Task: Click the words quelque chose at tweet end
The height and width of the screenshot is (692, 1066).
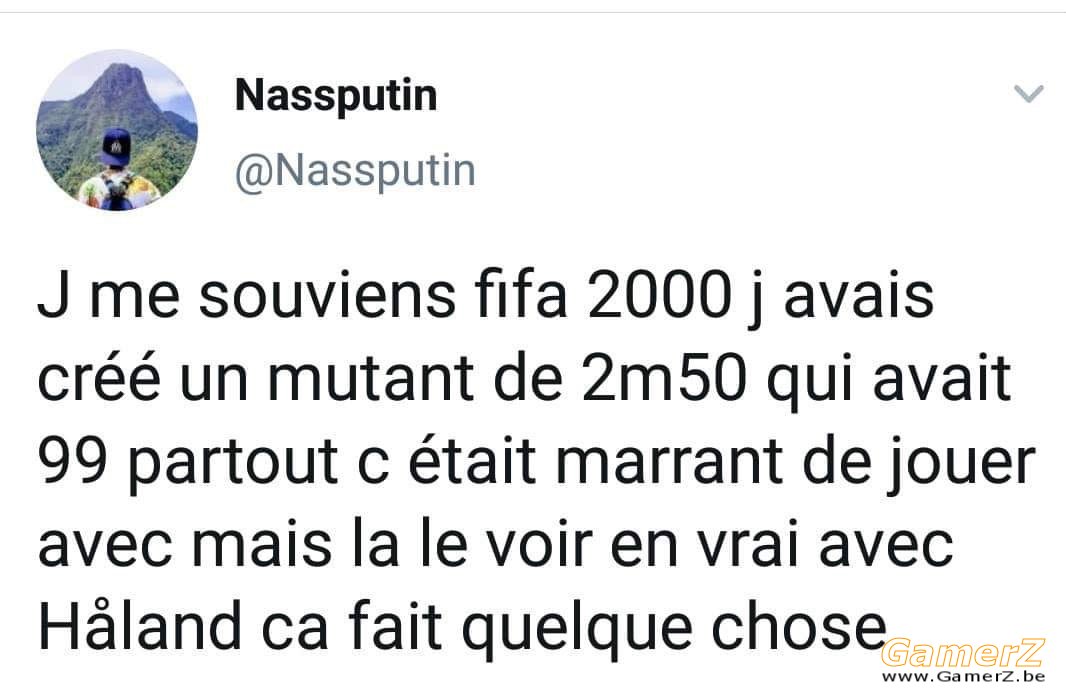Action: [x=674, y=629]
